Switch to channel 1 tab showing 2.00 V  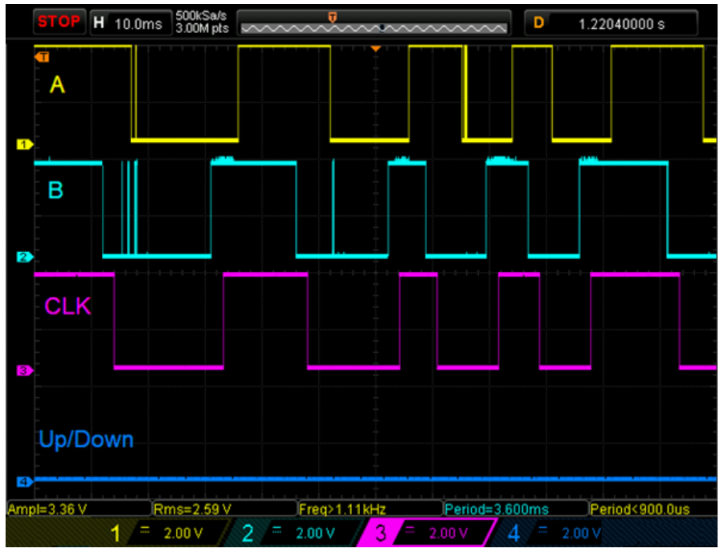(158, 532)
